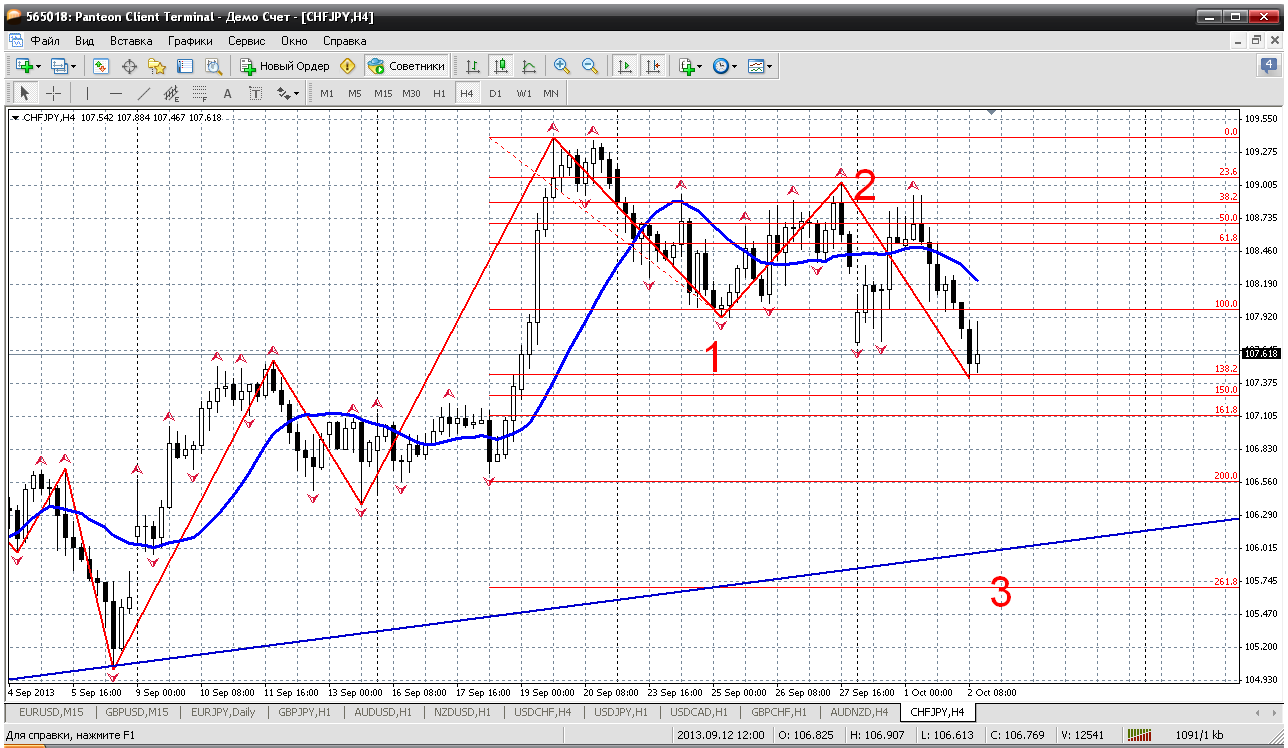Launch MetaEditor via yellow diamond icon
This screenshot has width=1288, height=748.
click(348, 66)
